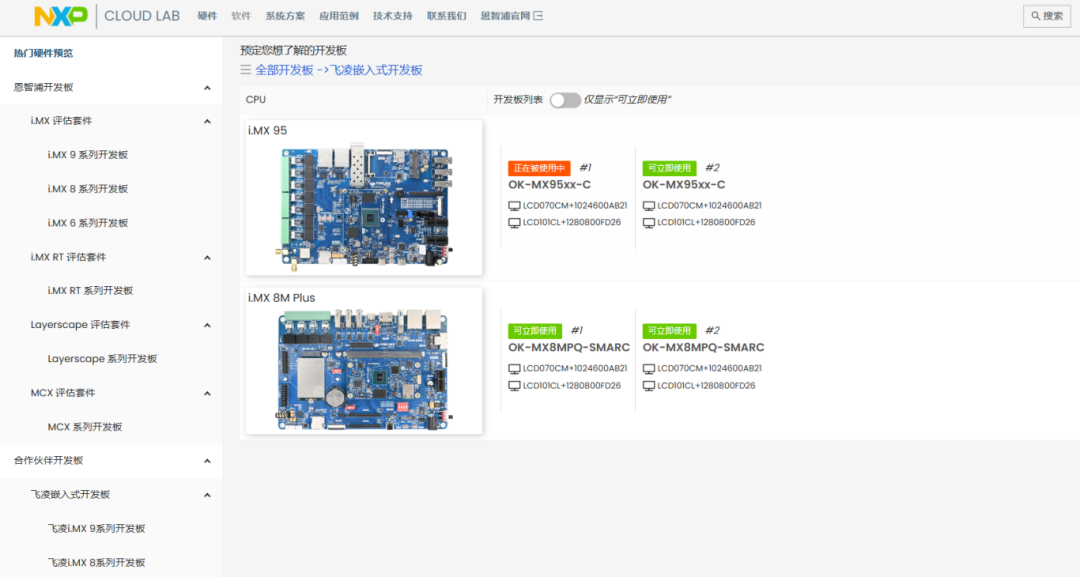
Task: Click the CLOUD LAB title text
Action: point(142,16)
